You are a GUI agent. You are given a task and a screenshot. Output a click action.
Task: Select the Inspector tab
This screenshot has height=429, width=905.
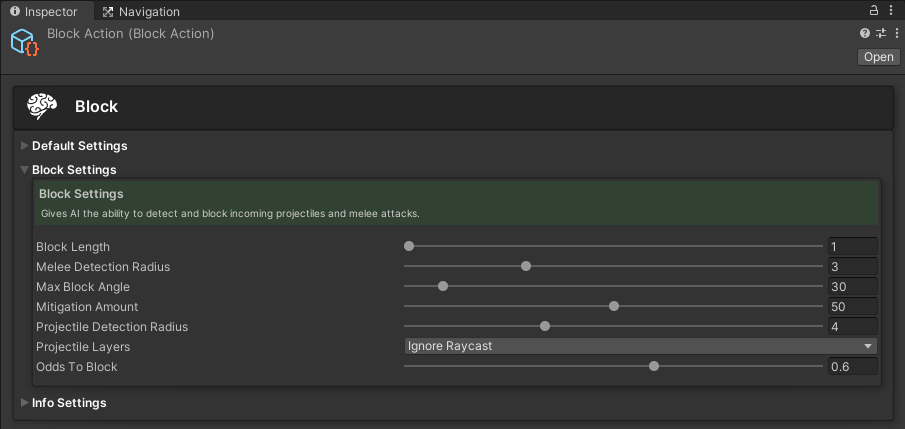pyautogui.click(x=43, y=12)
